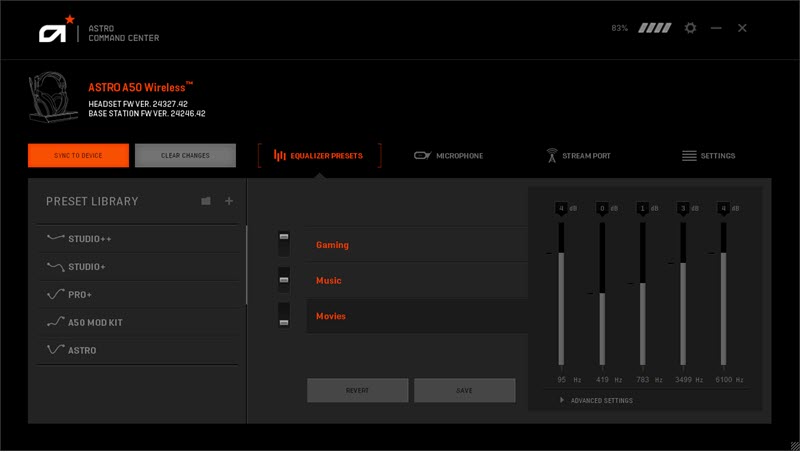Click the add preset plus icon

click(229, 201)
